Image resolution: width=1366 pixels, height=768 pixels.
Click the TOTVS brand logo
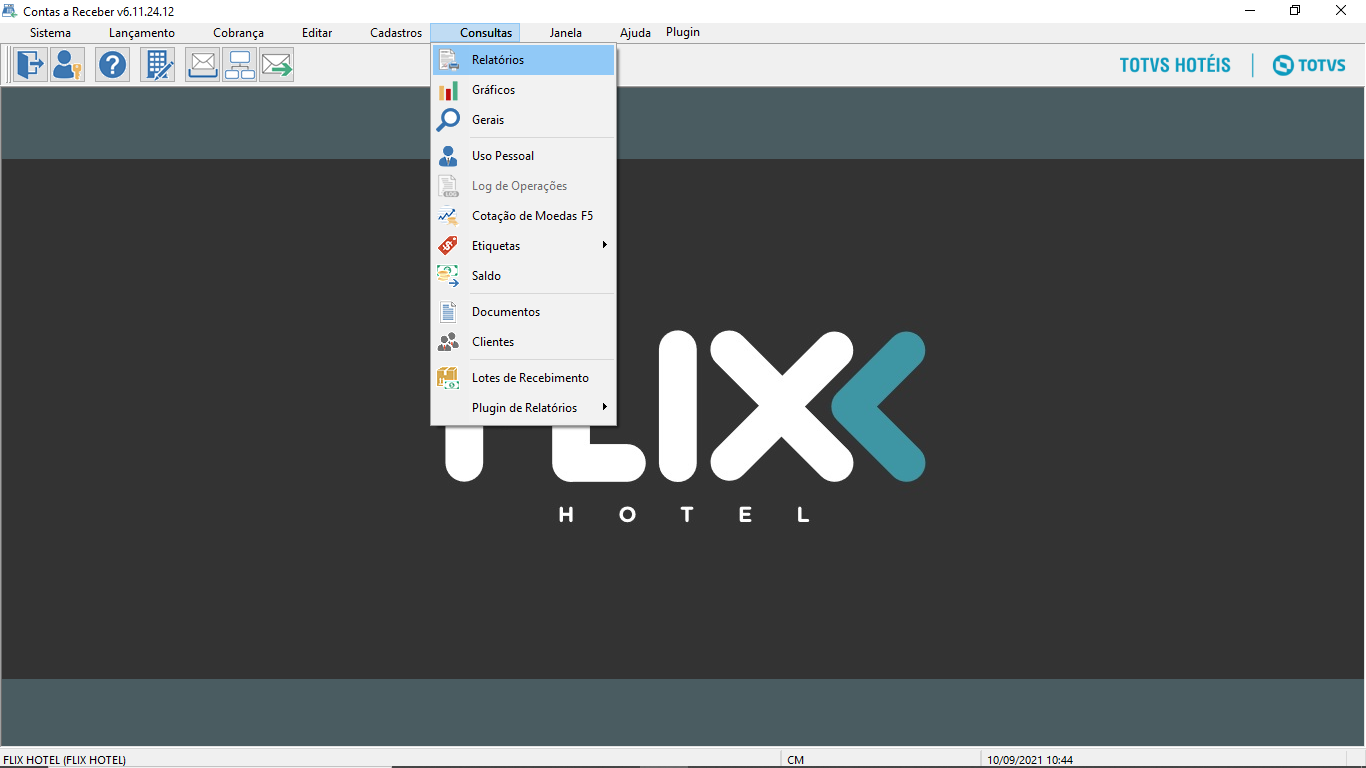pyautogui.click(x=1309, y=66)
